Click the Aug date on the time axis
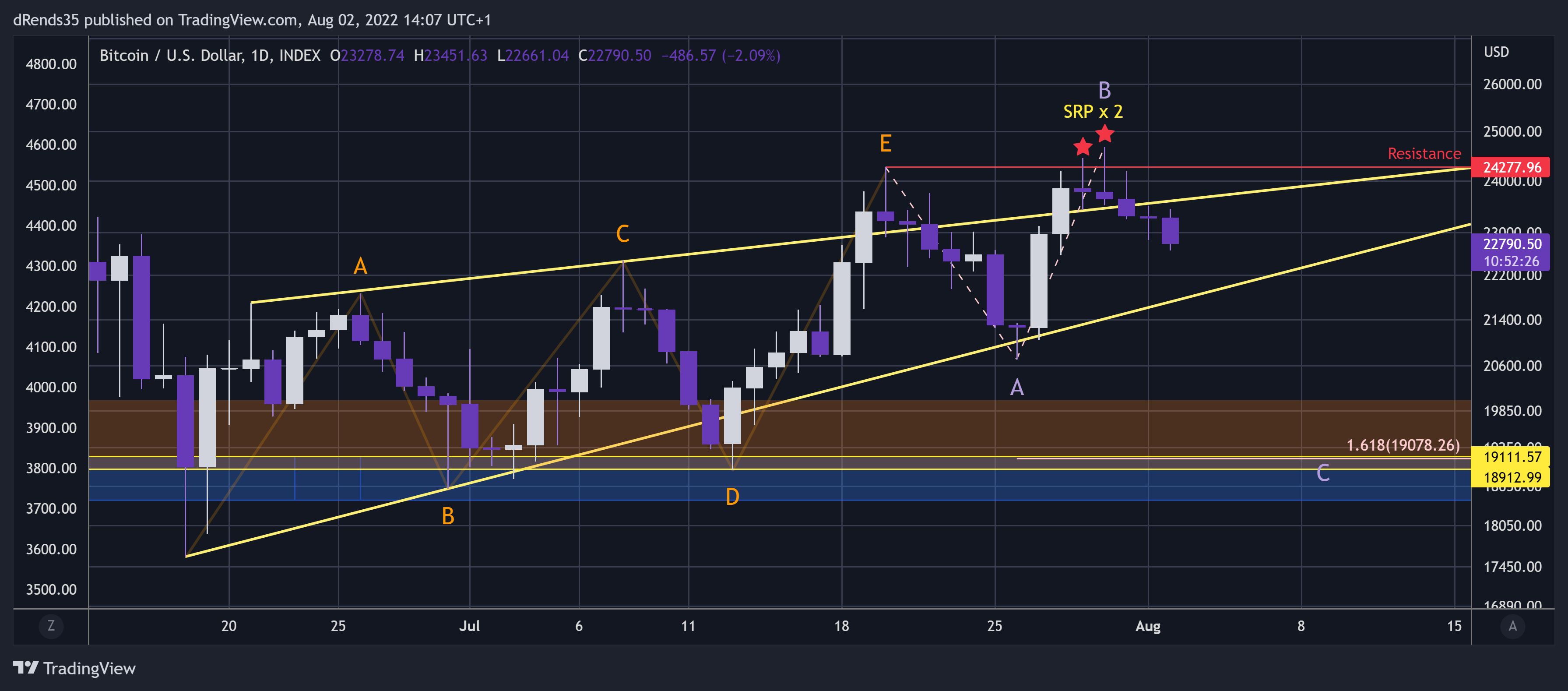 click(x=1148, y=626)
